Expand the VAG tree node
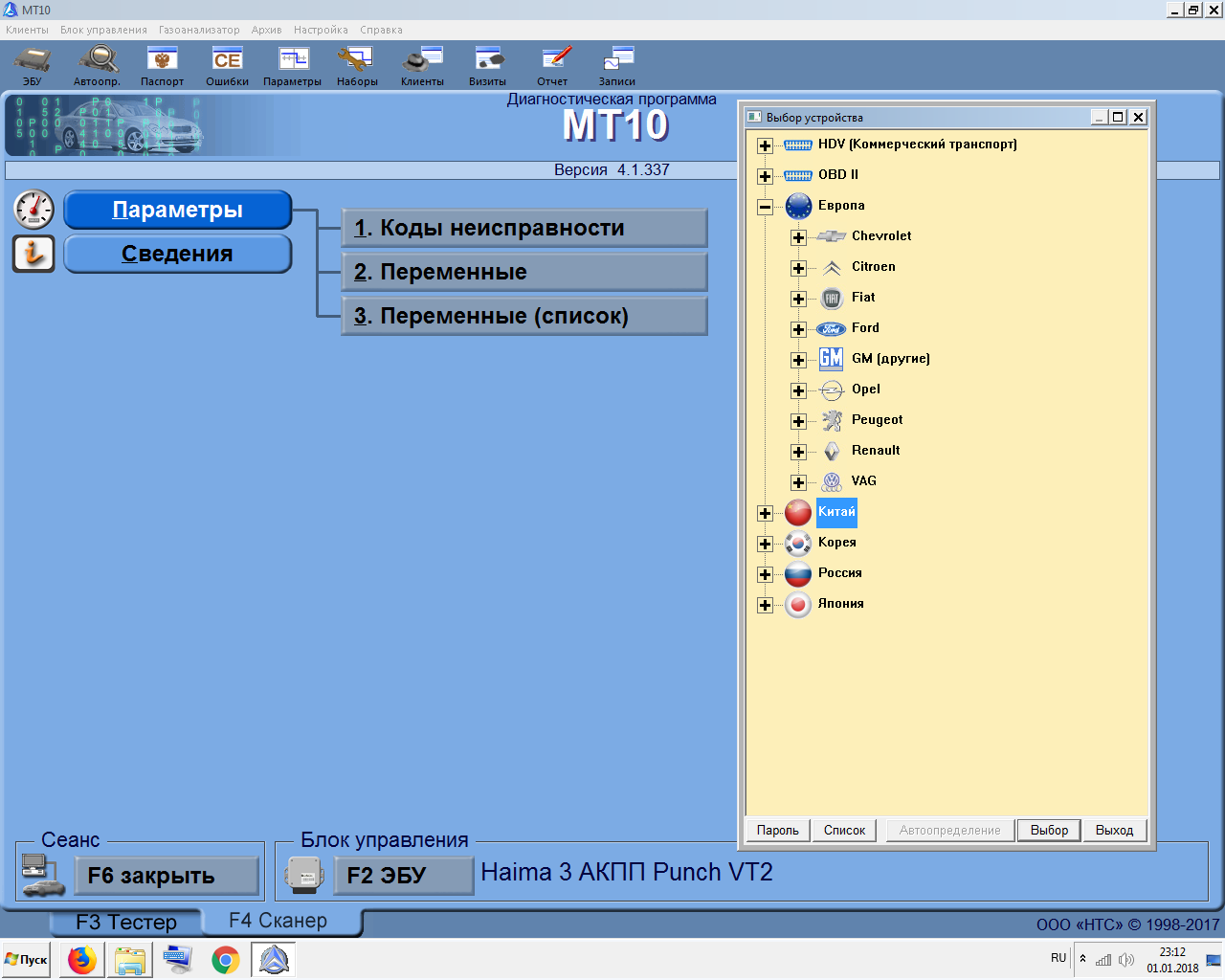 click(x=798, y=482)
